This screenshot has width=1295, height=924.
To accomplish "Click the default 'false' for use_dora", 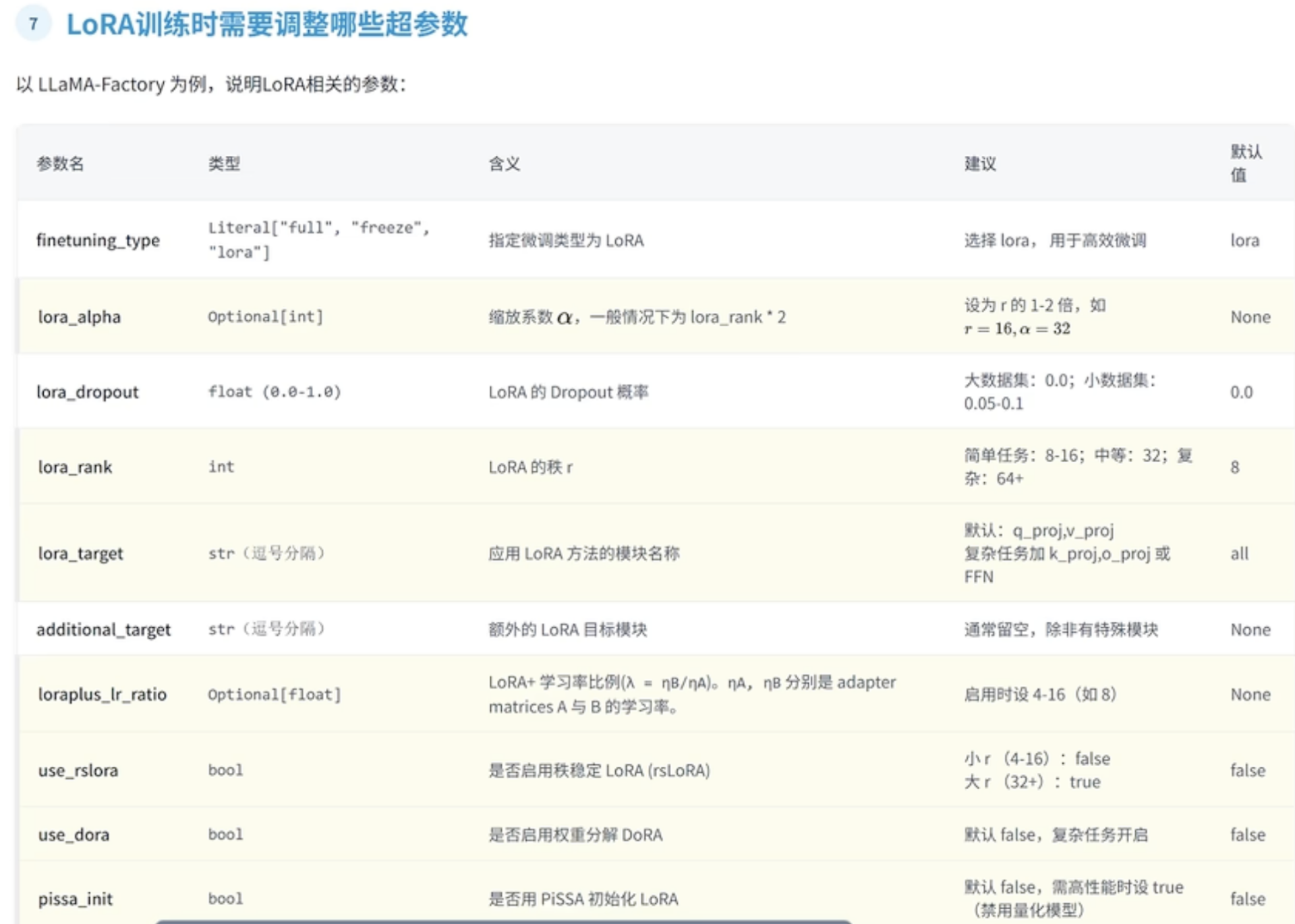I will tap(1248, 834).
